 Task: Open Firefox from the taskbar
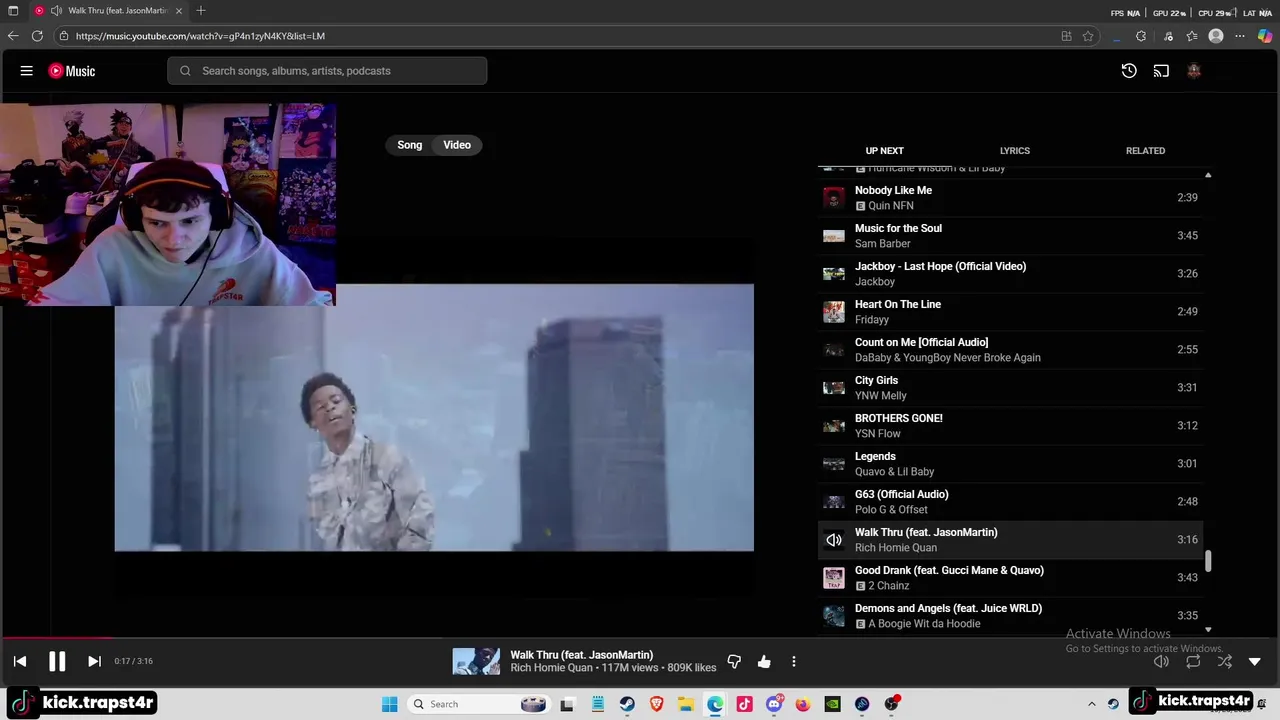coord(803,704)
